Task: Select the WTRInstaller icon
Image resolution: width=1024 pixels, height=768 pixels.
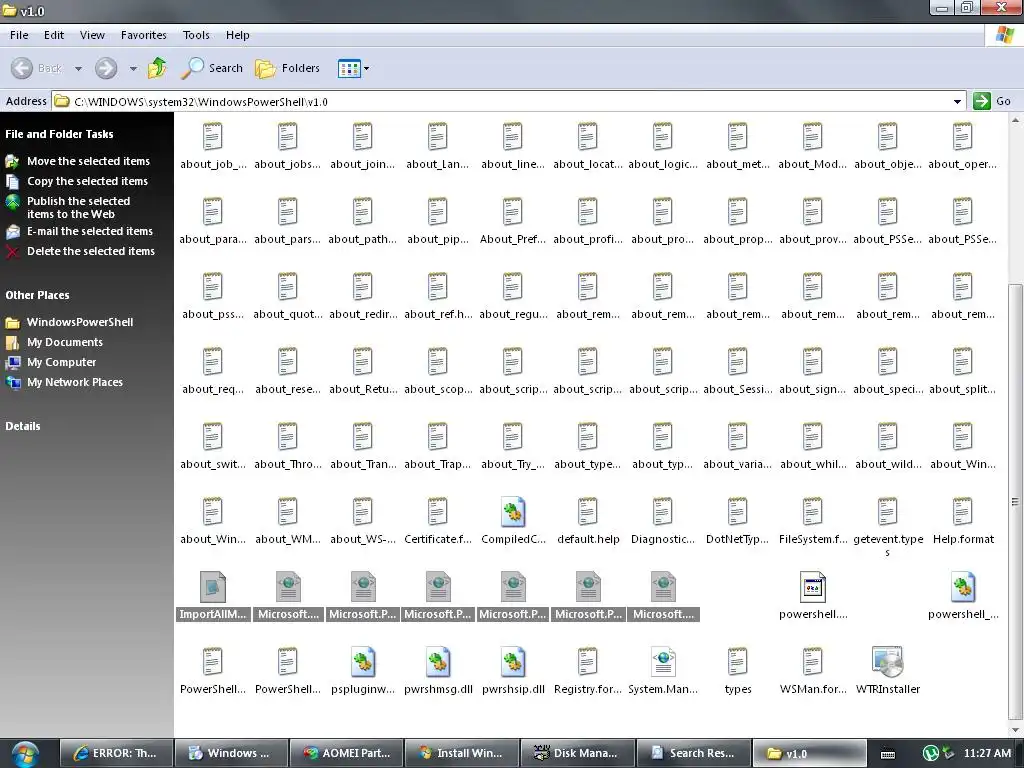Action: (x=888, y=662)
